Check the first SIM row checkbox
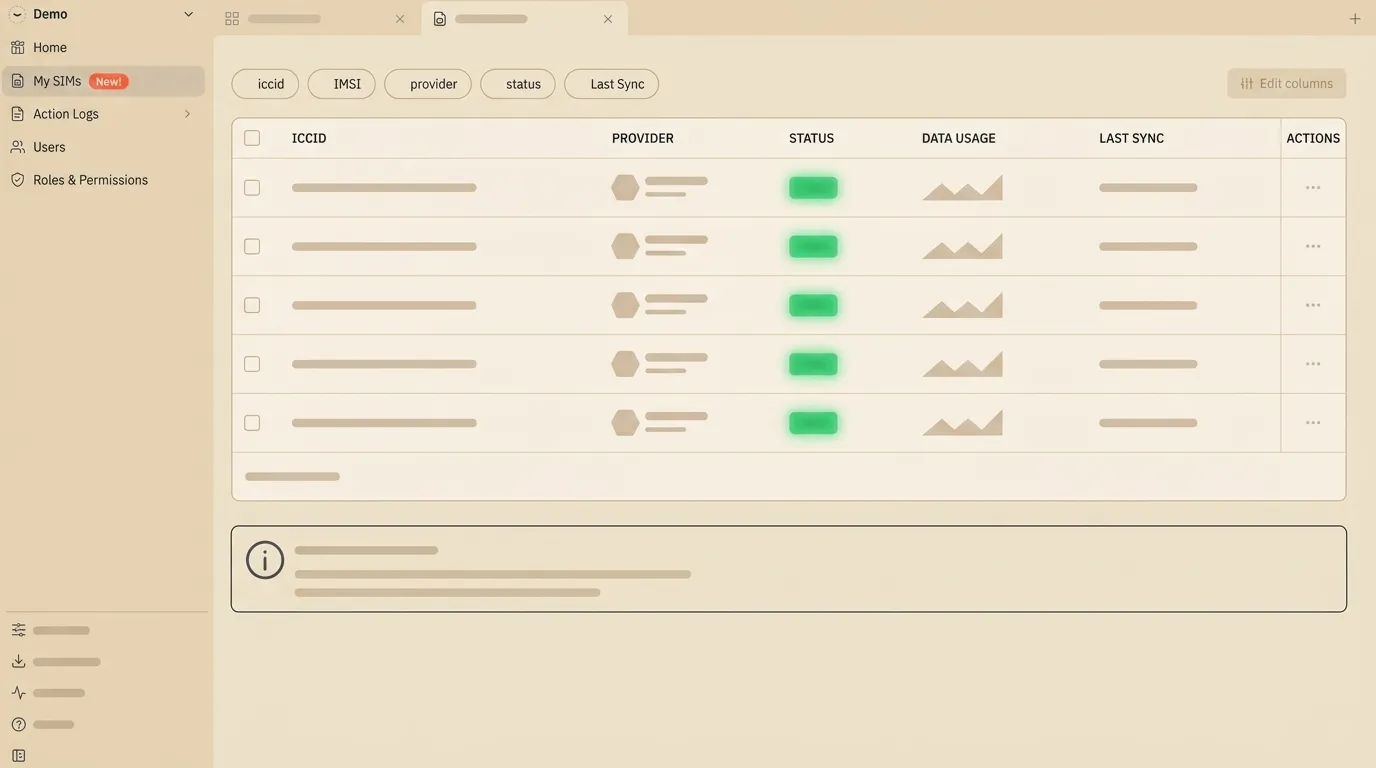This screenshot has height=768, width=1376. (x=252, y=188)
